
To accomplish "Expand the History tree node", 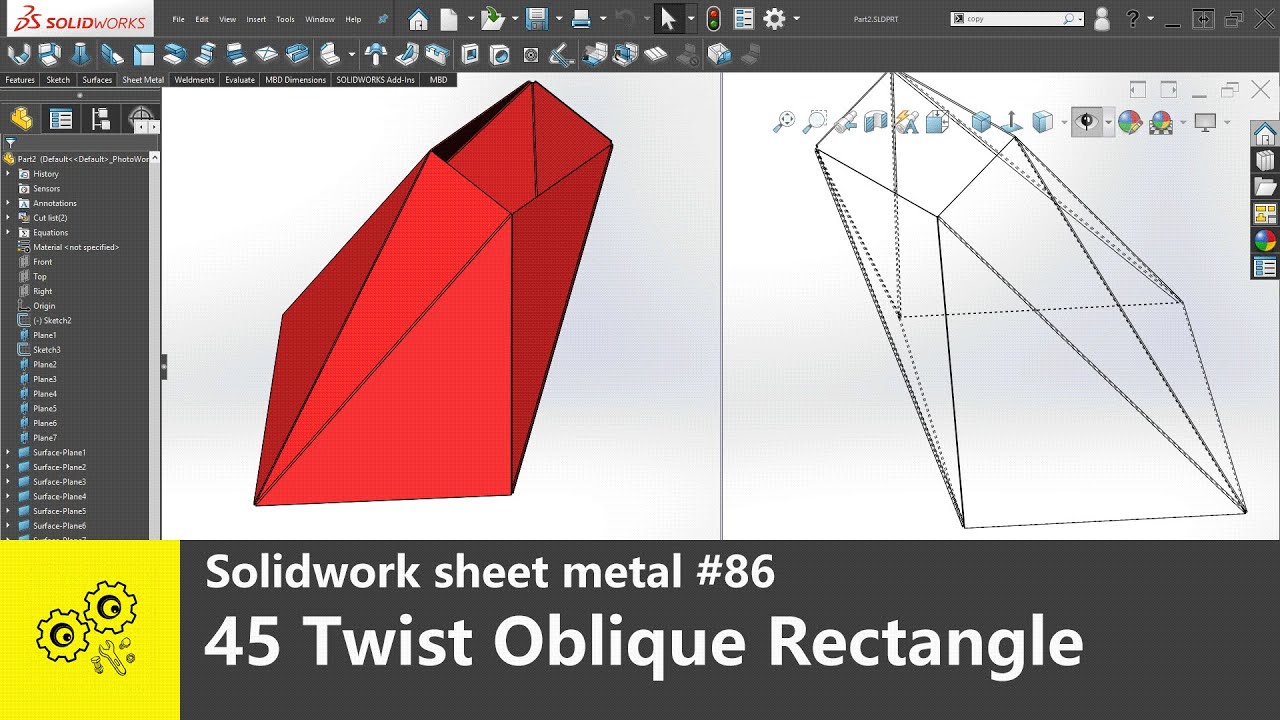I will 8,174.
